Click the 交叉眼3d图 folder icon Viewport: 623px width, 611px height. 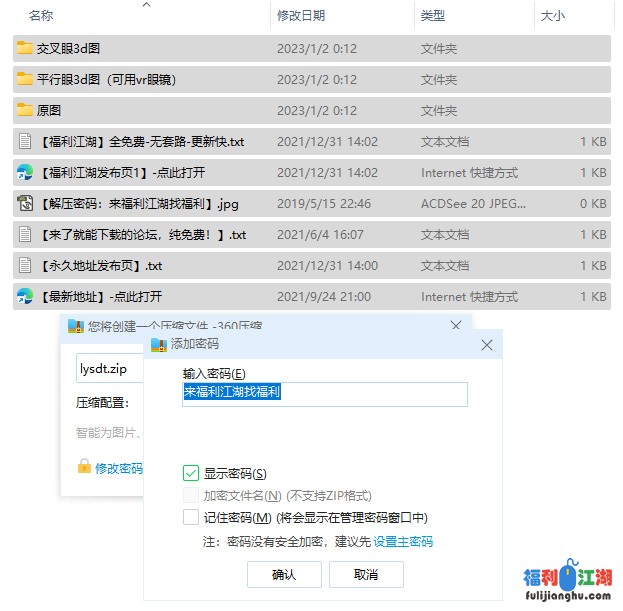pos(25,48)
